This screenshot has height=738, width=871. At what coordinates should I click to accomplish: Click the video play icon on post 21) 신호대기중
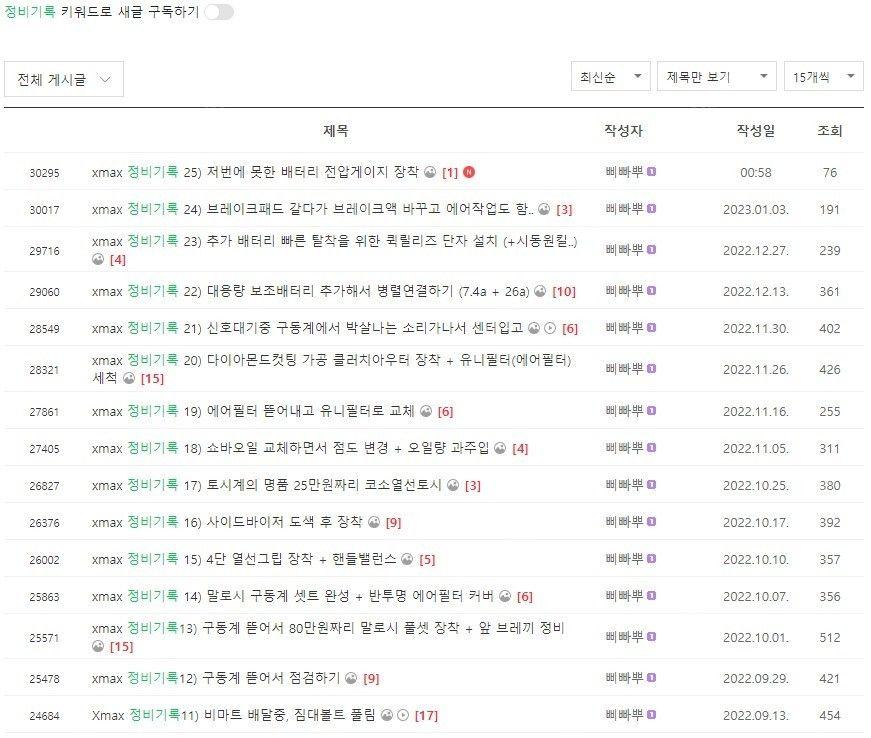[550, 328]
